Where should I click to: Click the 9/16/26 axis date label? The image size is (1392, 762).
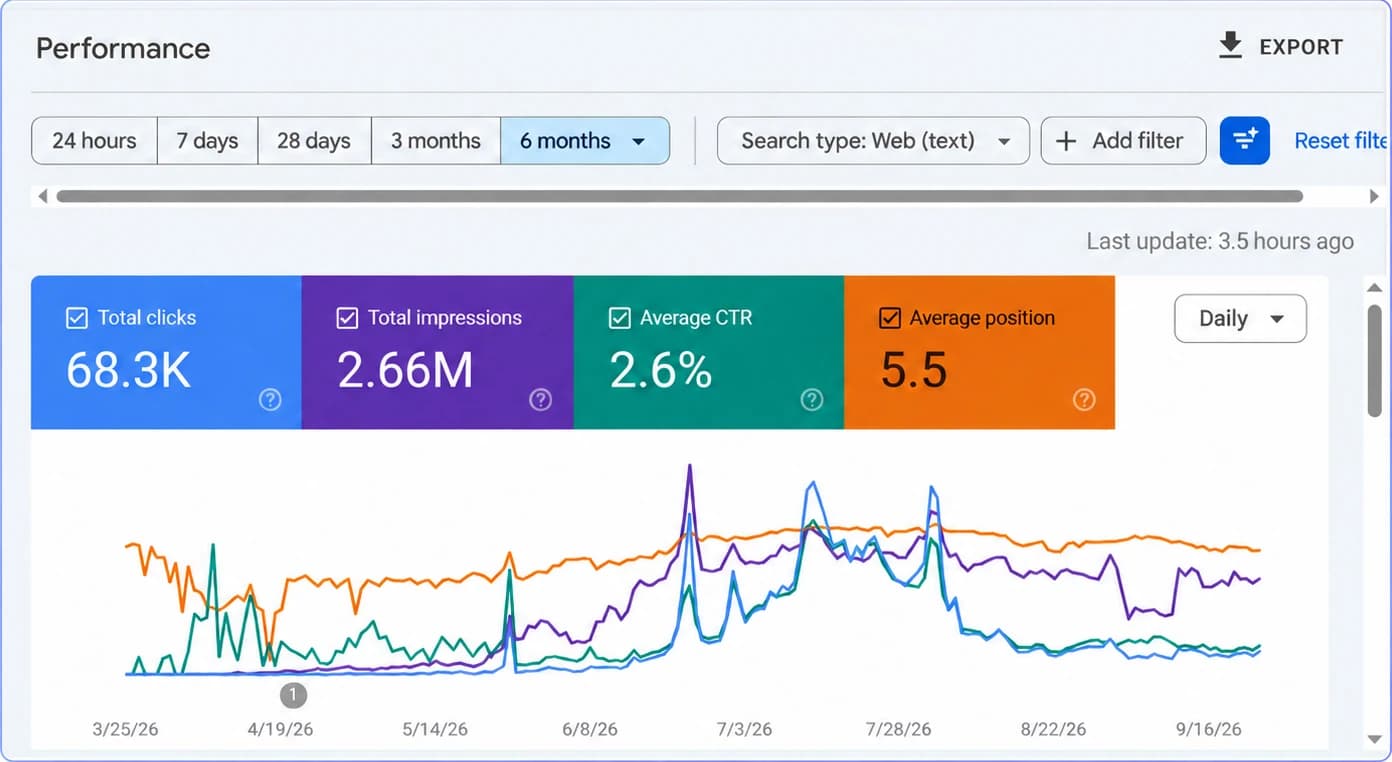click(1209, 729)
